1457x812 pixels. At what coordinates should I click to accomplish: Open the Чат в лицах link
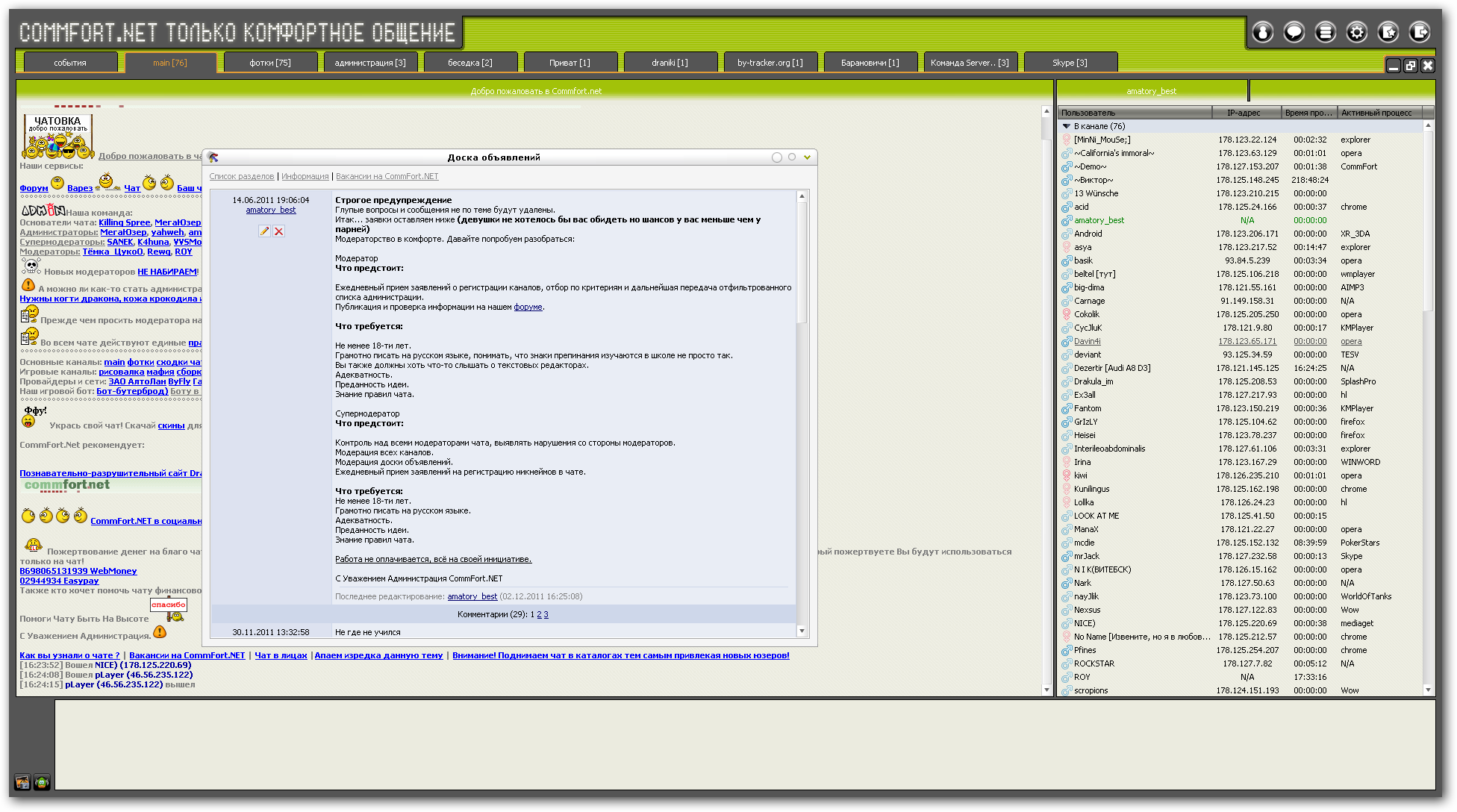click(281, 655)
